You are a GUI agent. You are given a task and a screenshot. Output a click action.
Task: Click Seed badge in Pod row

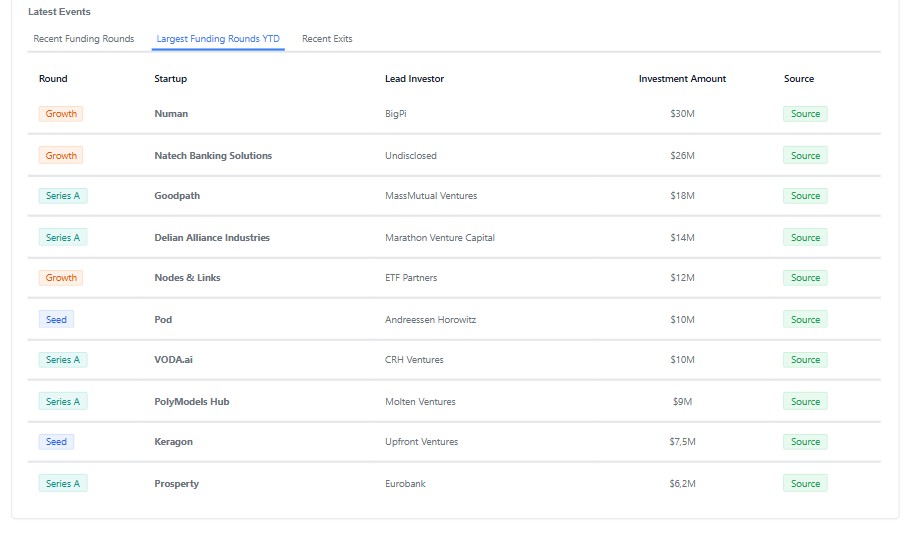click(57, 320)
